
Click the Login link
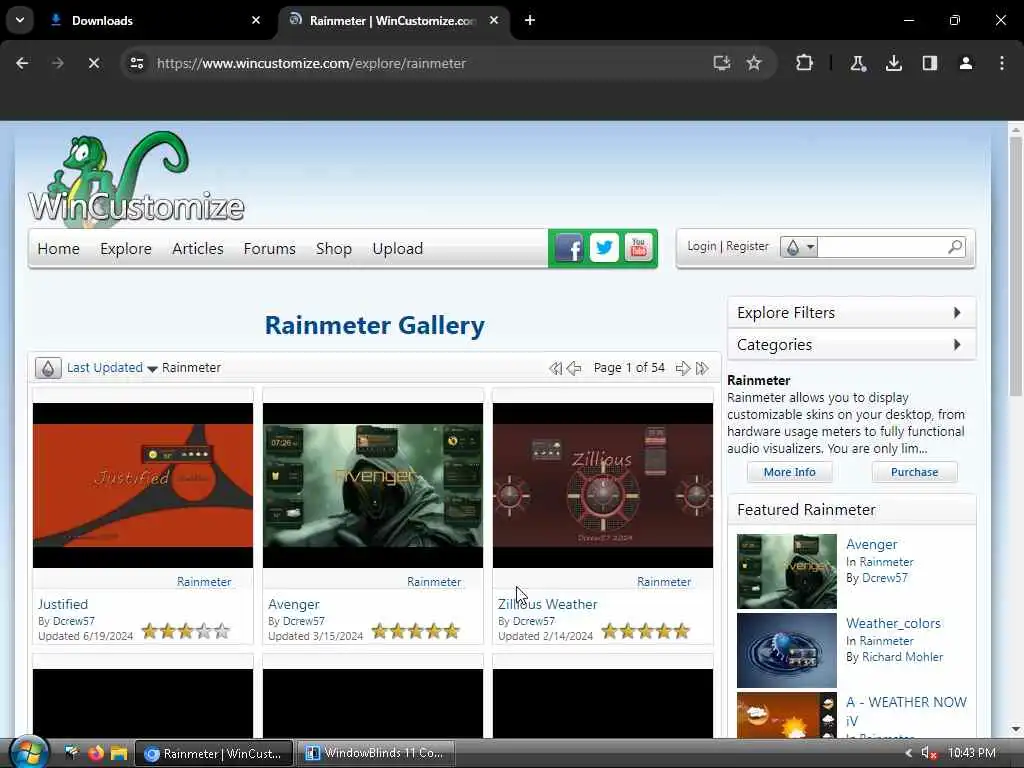point(701,246)
